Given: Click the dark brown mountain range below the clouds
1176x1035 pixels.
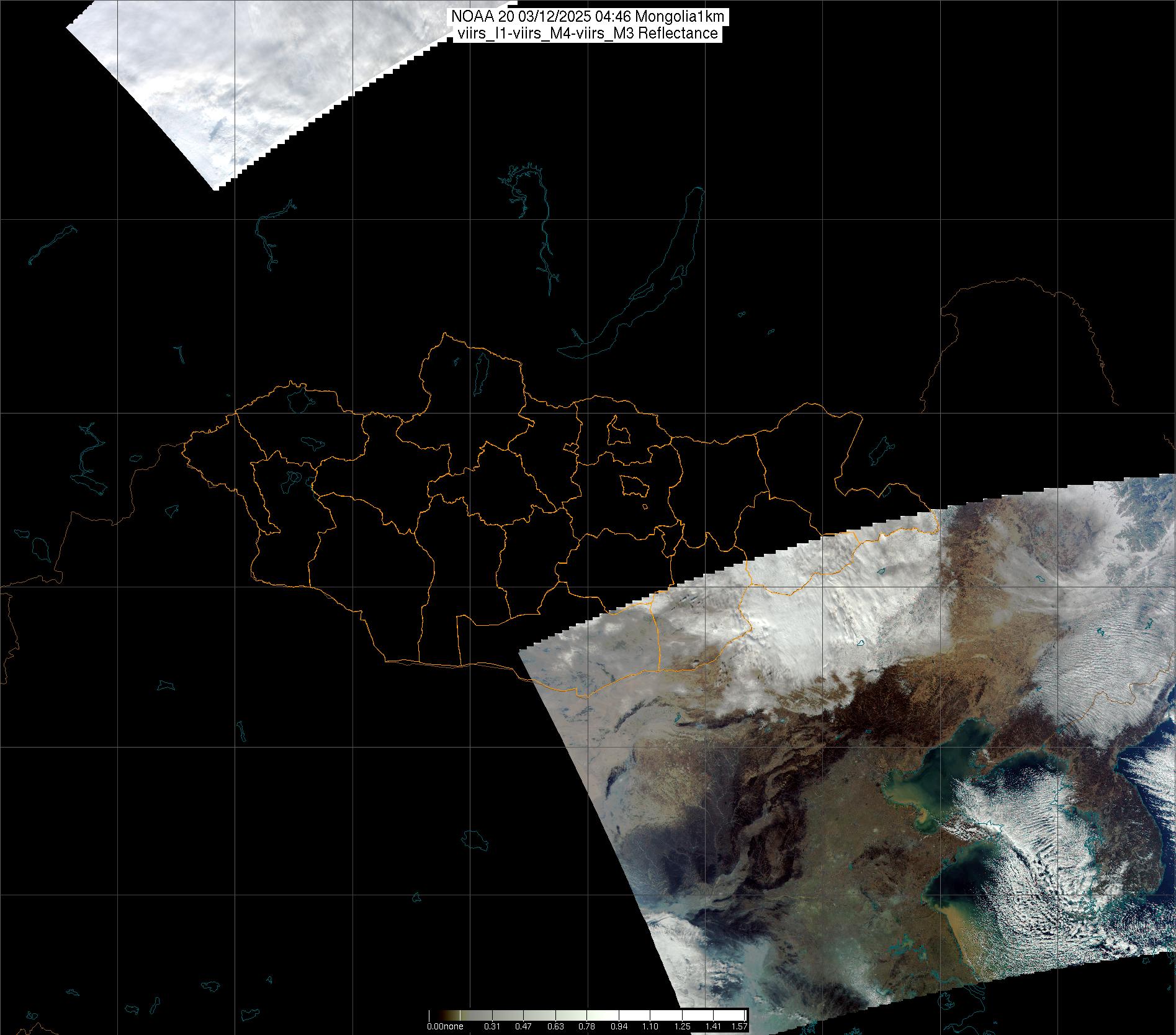Looking at the screenshot, I should click(x=869, y=702).
